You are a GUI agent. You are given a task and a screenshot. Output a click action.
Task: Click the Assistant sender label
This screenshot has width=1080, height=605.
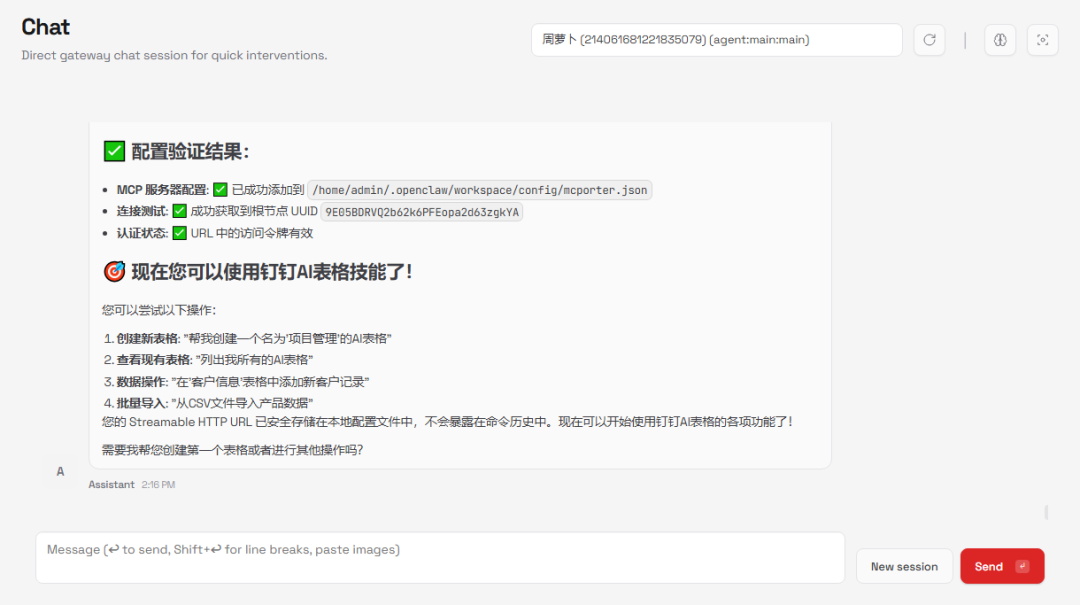(x=111, y=484)
